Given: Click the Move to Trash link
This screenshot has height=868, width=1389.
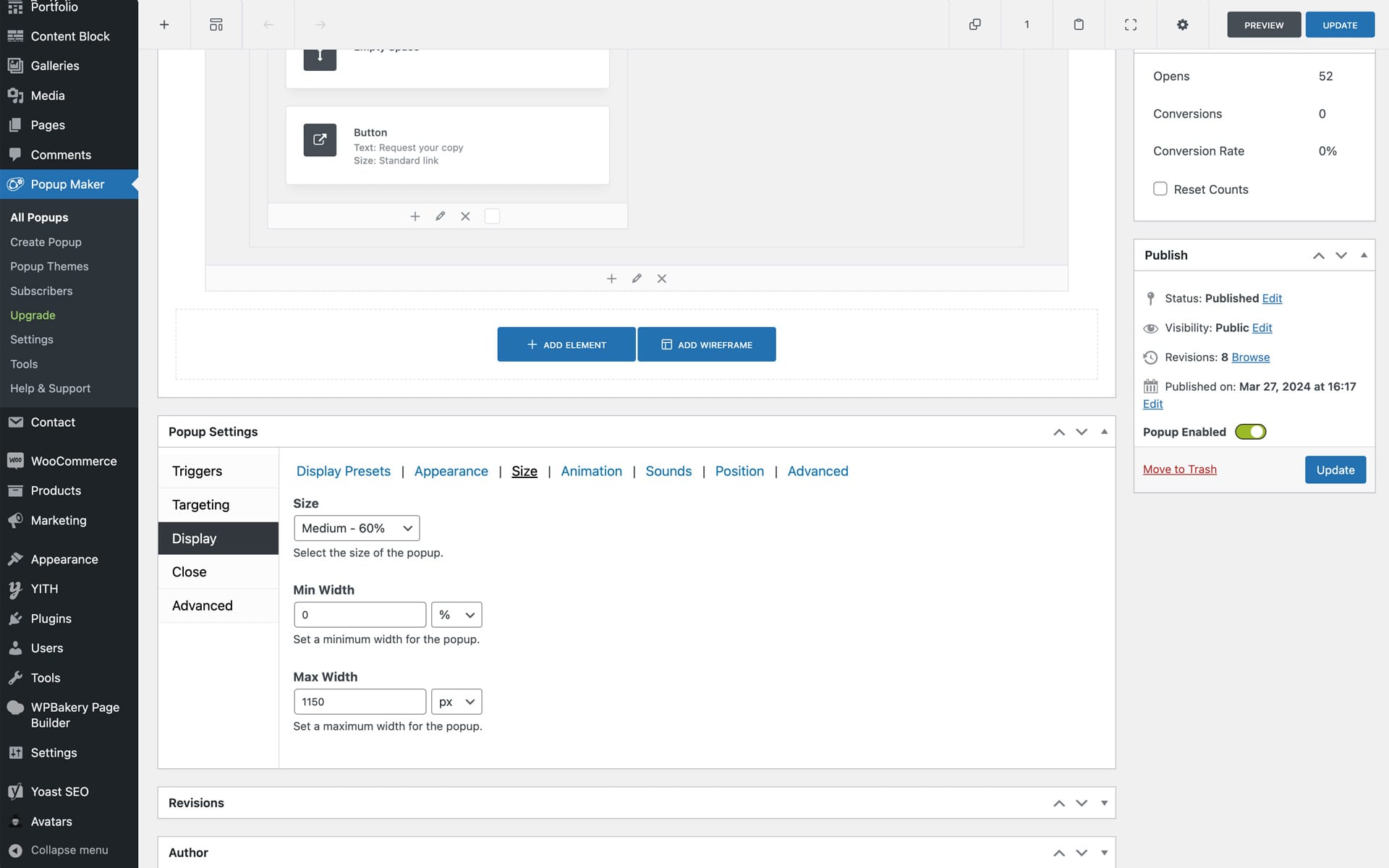Looking at the screenshot, I should (x=1179, y=469).
